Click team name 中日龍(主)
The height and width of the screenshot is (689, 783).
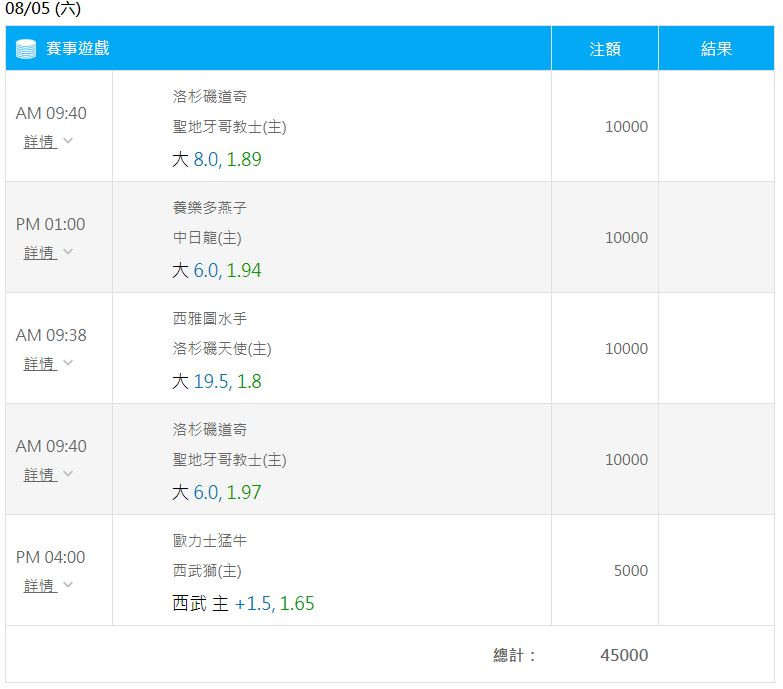click(207, 238)
